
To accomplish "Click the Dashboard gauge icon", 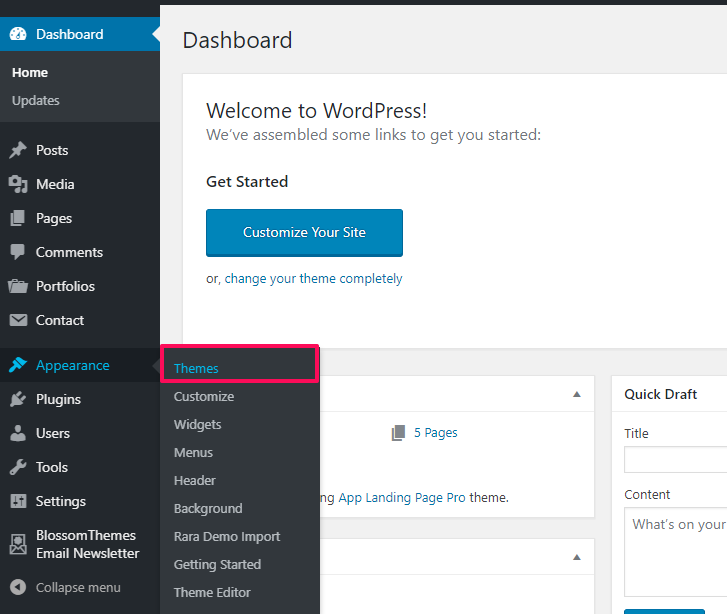I will [18, 34].
